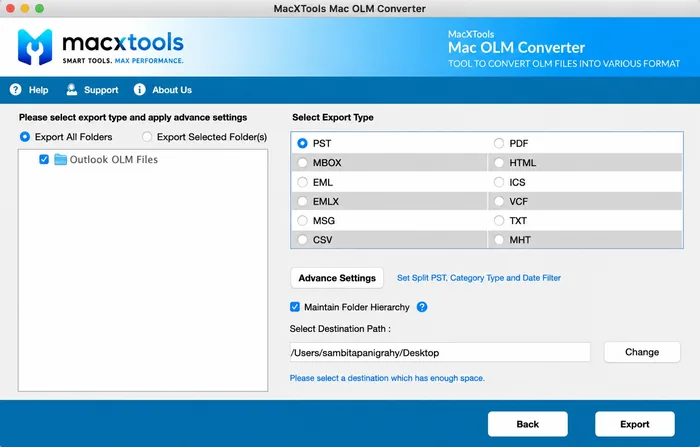Click the Support person icon
The height and width of the screenshot is (447, 700).
[71, 90]
